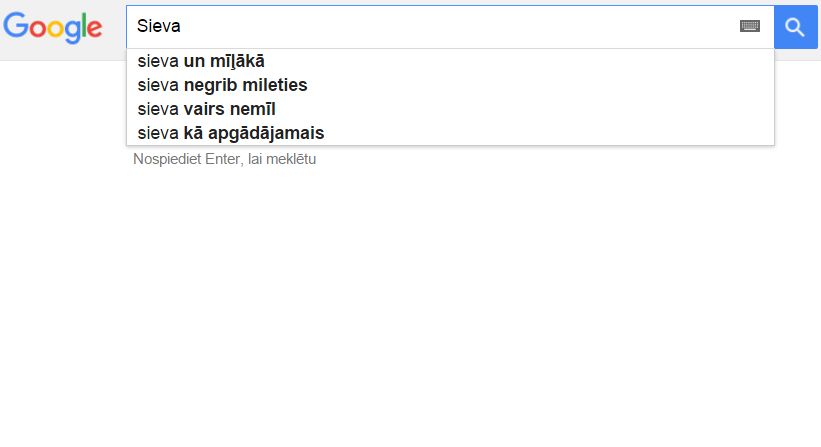Screen dimensions: 821x447
Task: Click the bold text 'vairs nemīl'
Action: [229, 109]
